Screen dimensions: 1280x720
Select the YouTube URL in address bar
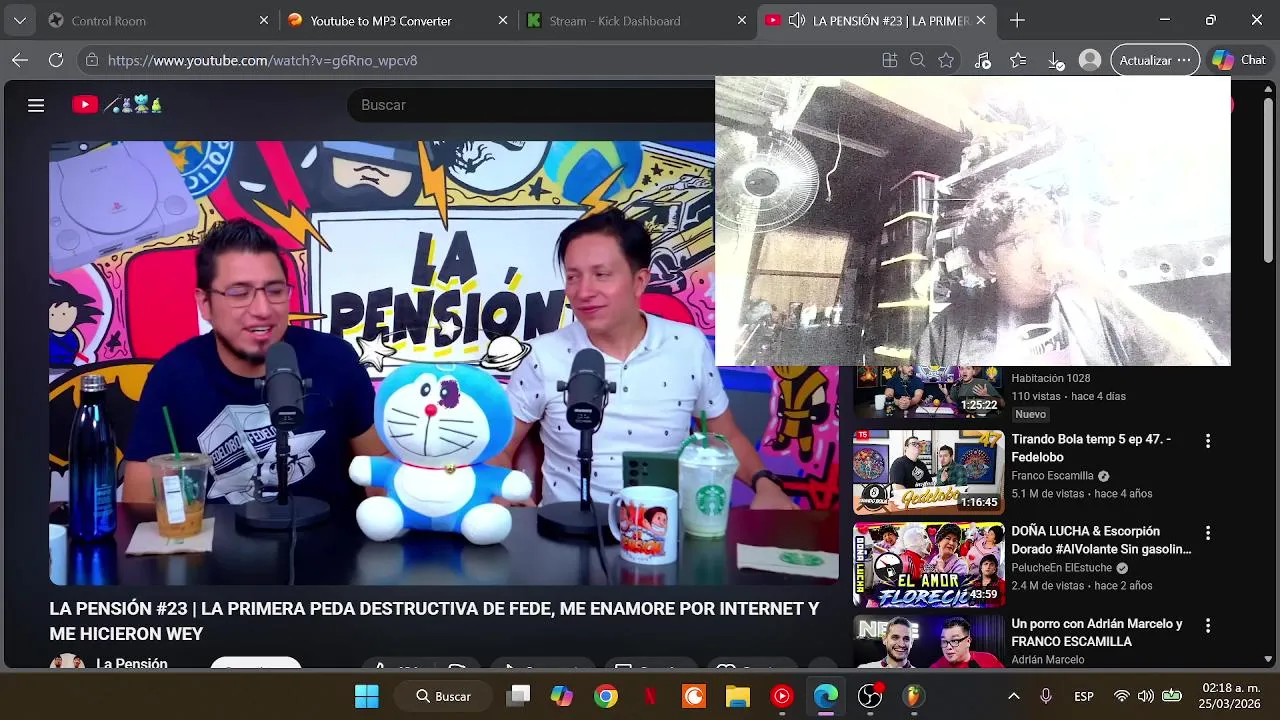[x=262, y=60]
